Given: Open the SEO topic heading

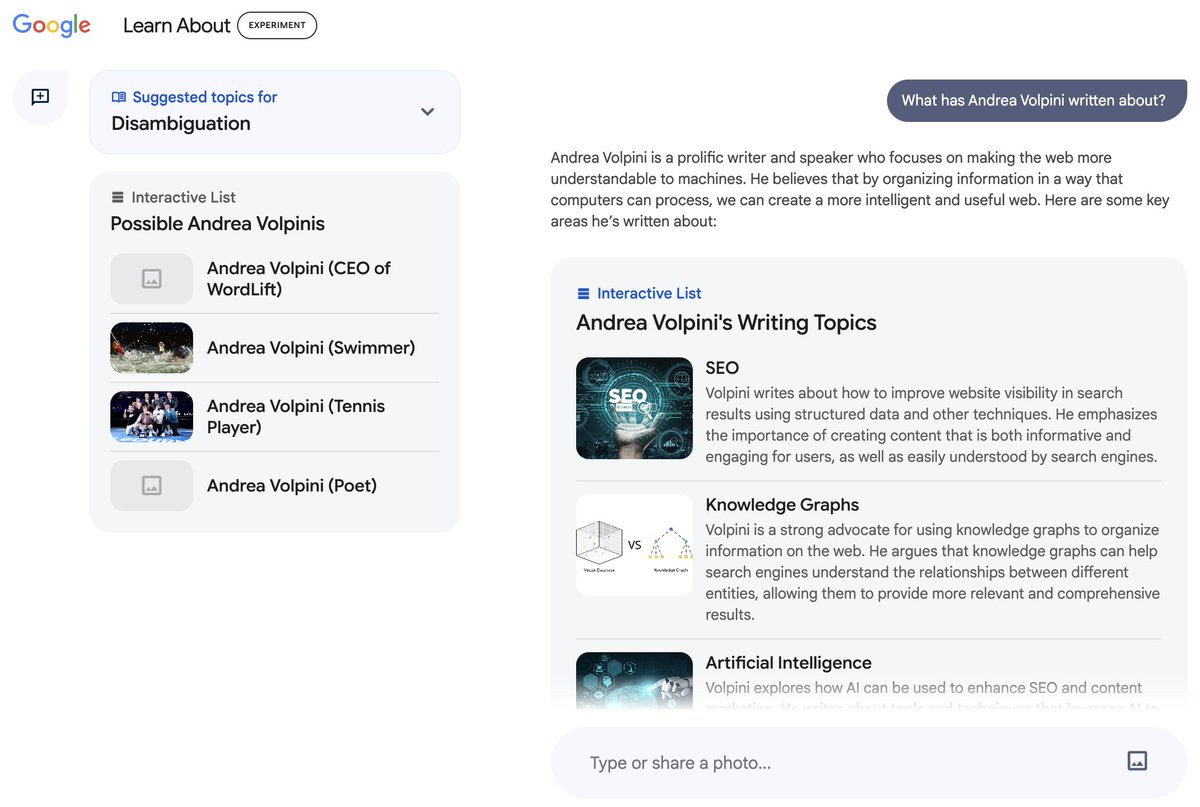Looking at the screenshot, I should (722, 368).
